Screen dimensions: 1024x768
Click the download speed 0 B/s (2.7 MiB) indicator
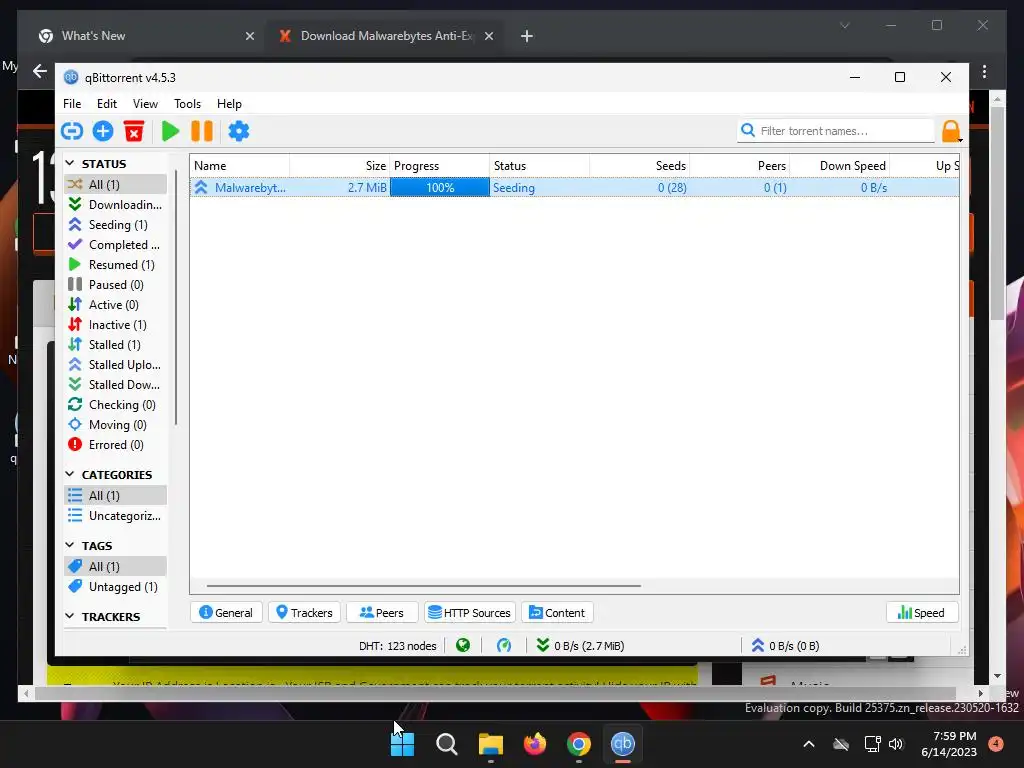click(581, 646)
